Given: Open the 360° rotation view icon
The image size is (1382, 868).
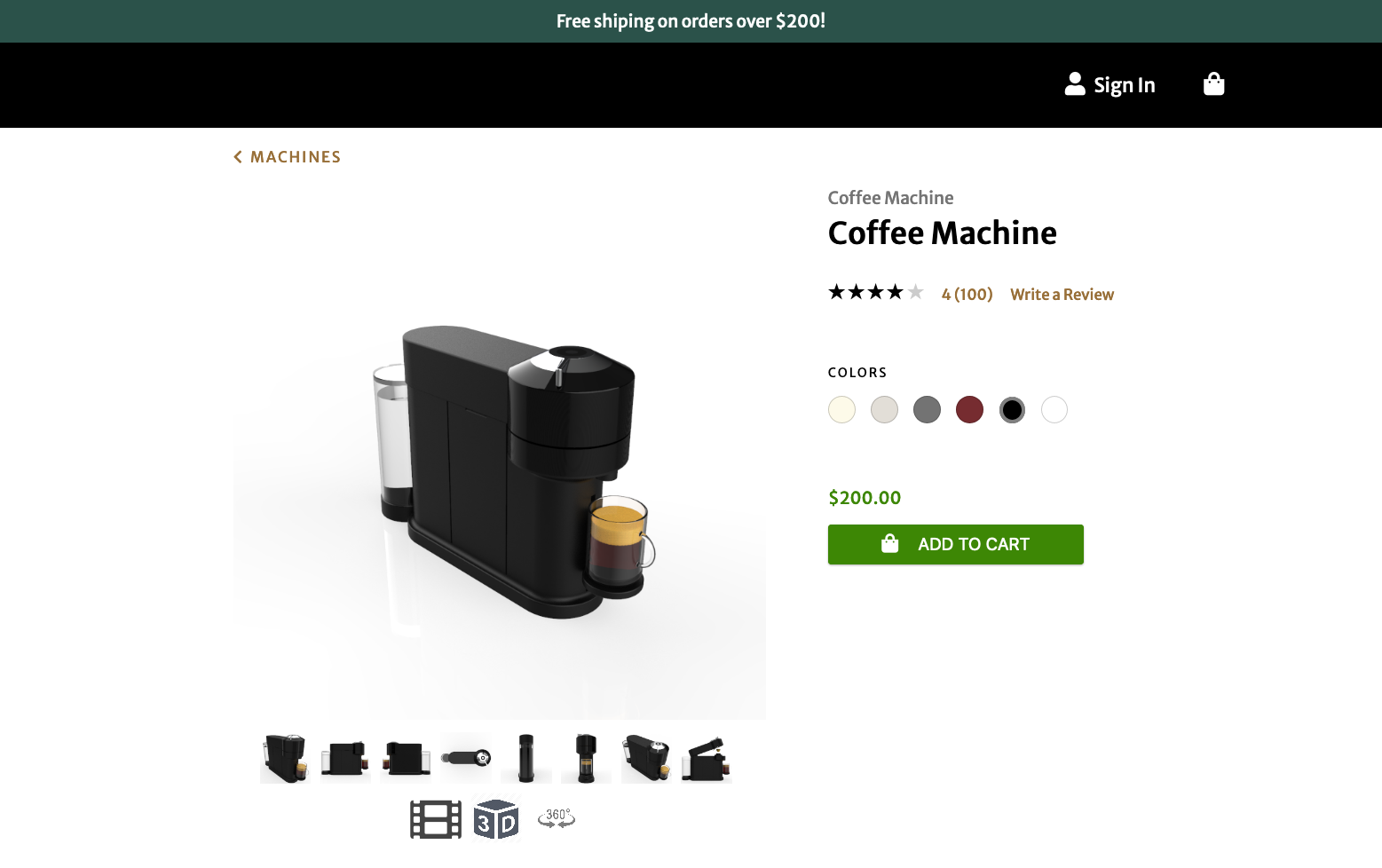Looking at the screenshot, I should (x=557, y=818).
